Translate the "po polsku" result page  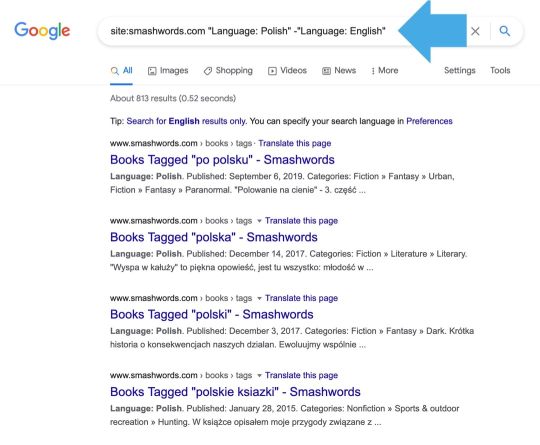[295, 143]
